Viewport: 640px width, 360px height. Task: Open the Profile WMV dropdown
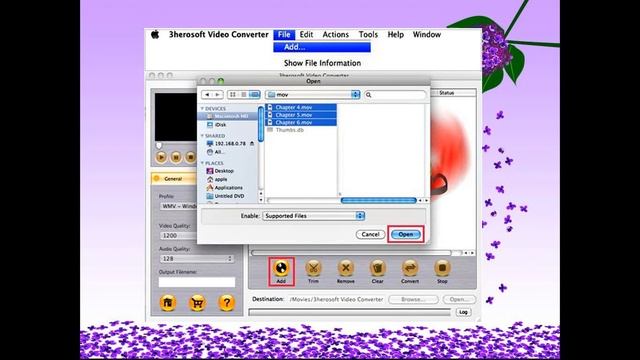(178, 206)
